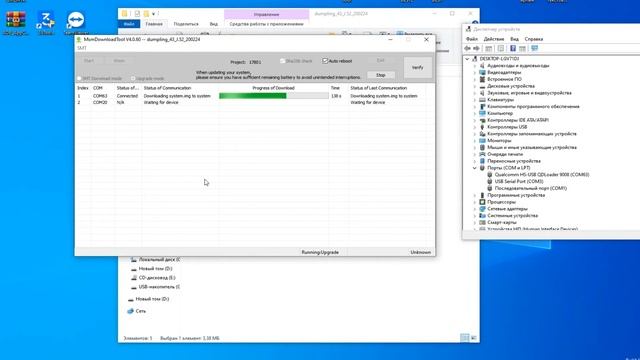Click the CD-дисковод (E:) drive icon
Image resolution: width=640 pixels, height=360 pixels.
134,278
